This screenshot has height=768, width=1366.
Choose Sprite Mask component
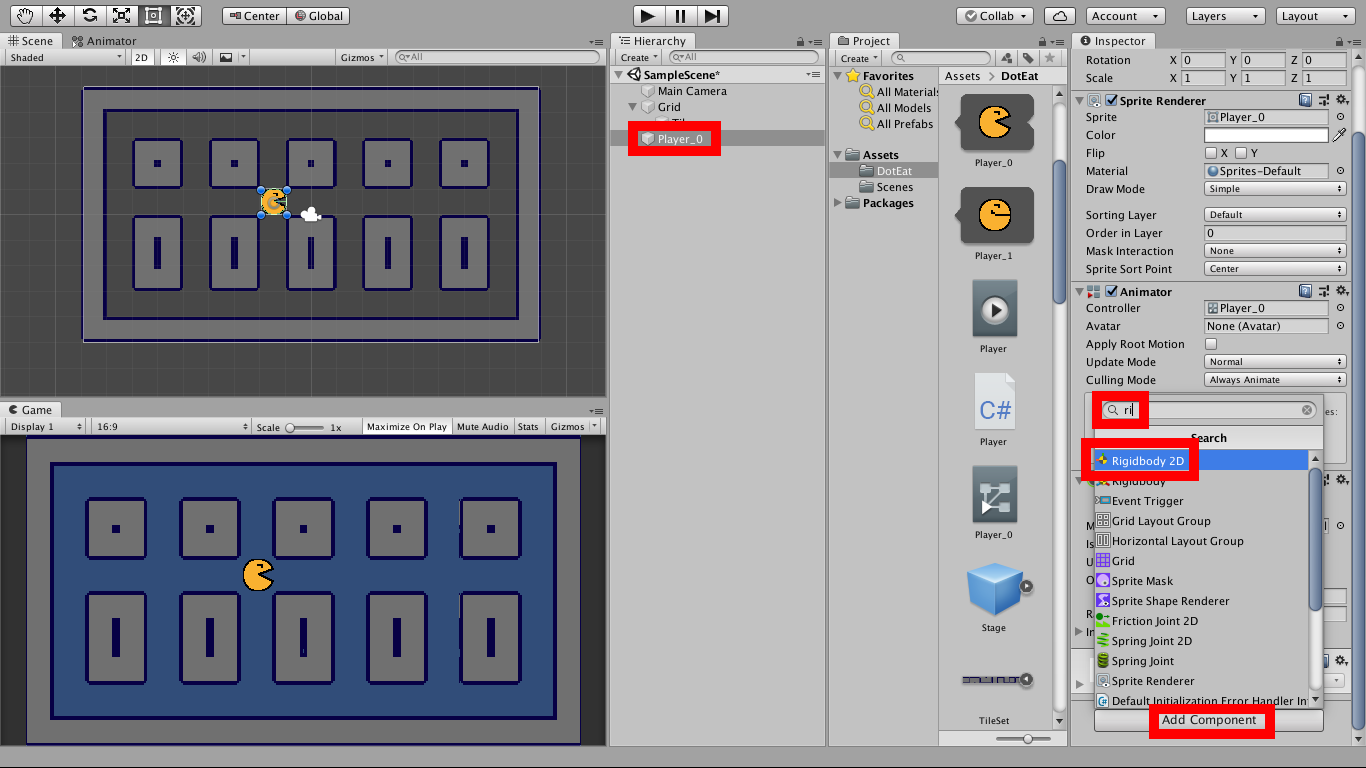pyautogui.click(x=1201, y=581)
